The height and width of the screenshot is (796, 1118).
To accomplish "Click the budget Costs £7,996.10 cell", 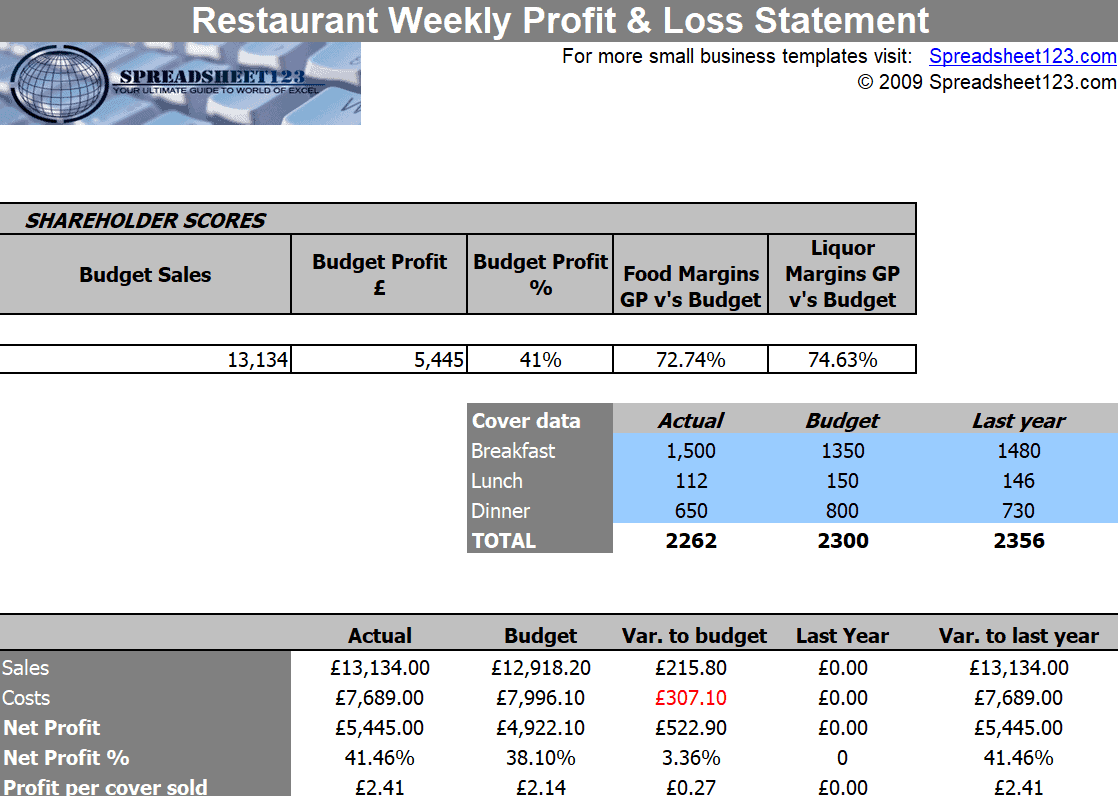I will (540, 698).
